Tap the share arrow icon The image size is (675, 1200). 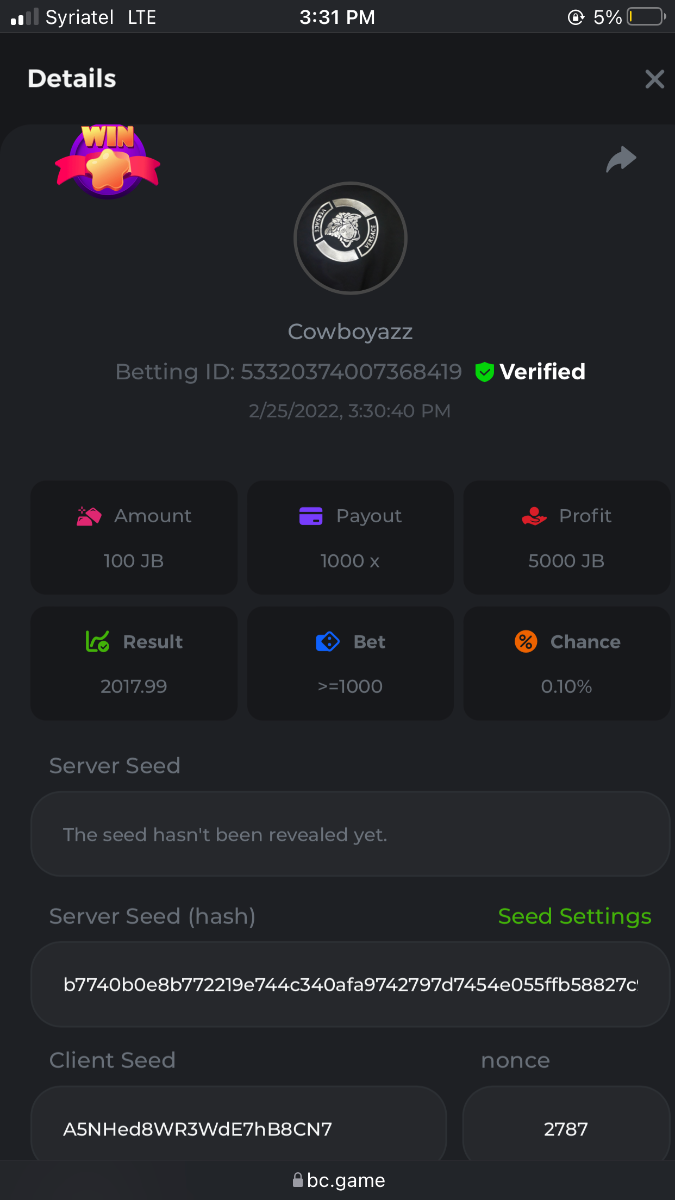coord(621,159)
